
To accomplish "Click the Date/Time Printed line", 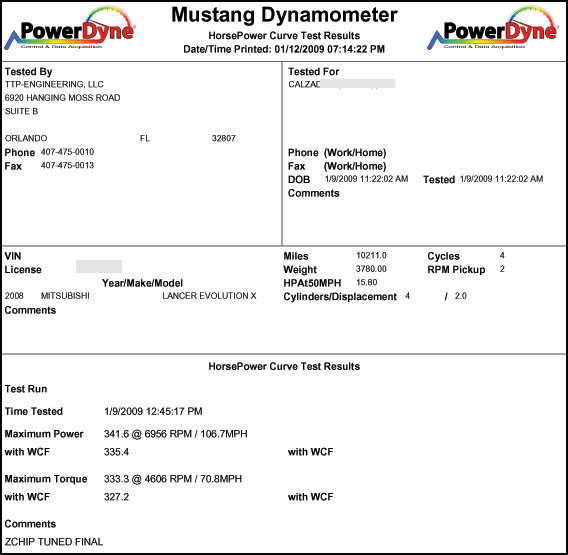I will [284, 49].
